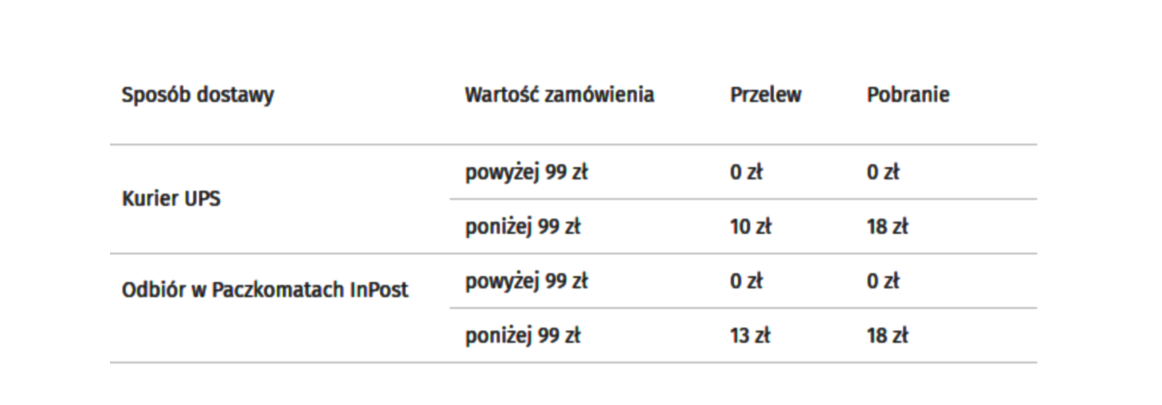Click powyżej 99 zł in the InPost row
Image resolution: width=1162 pixels, height=405 pixels.
[526, 281]
